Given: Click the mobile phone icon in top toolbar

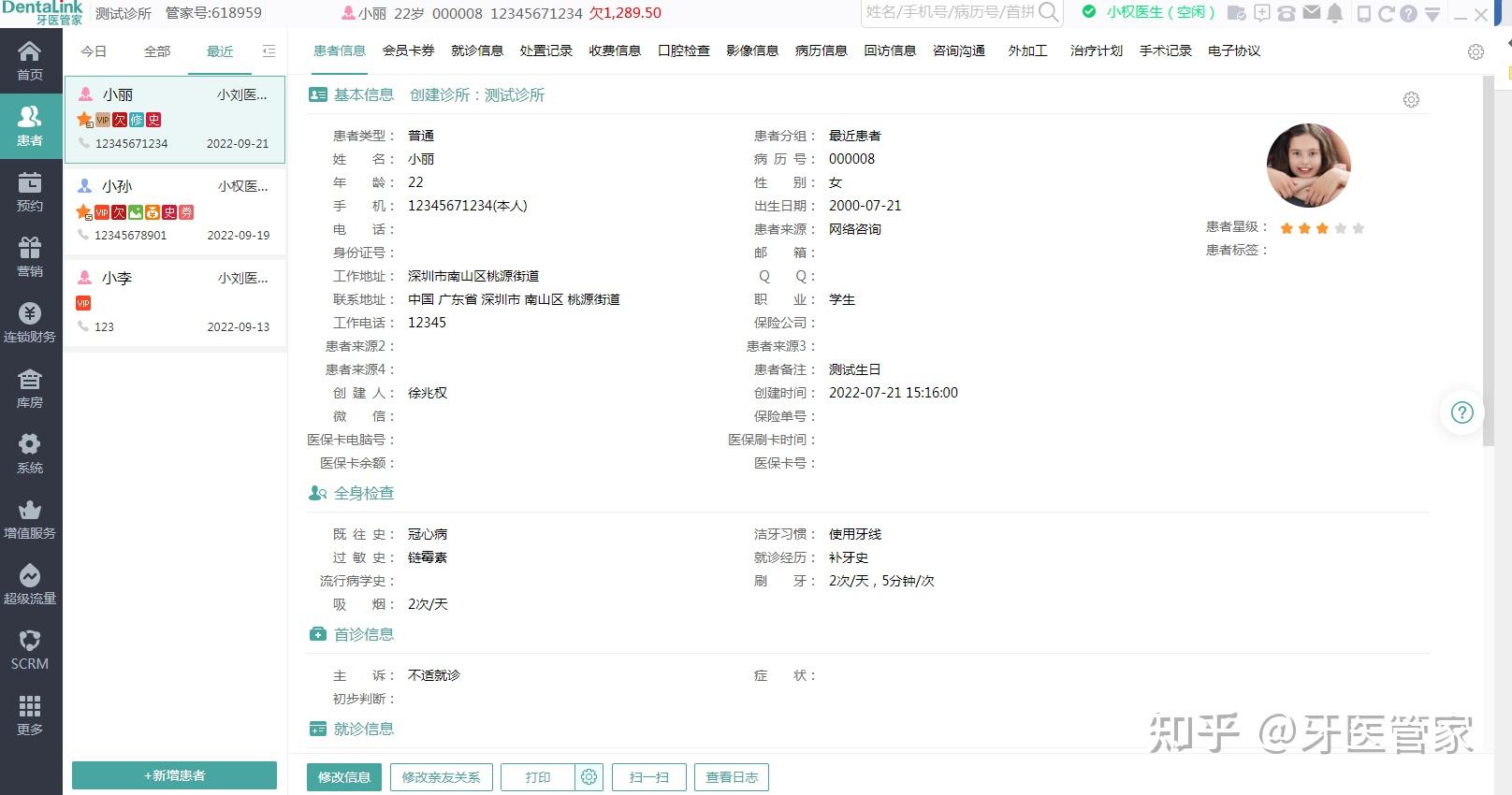Looking at the screenshot, I should [x=1363, y=14].
